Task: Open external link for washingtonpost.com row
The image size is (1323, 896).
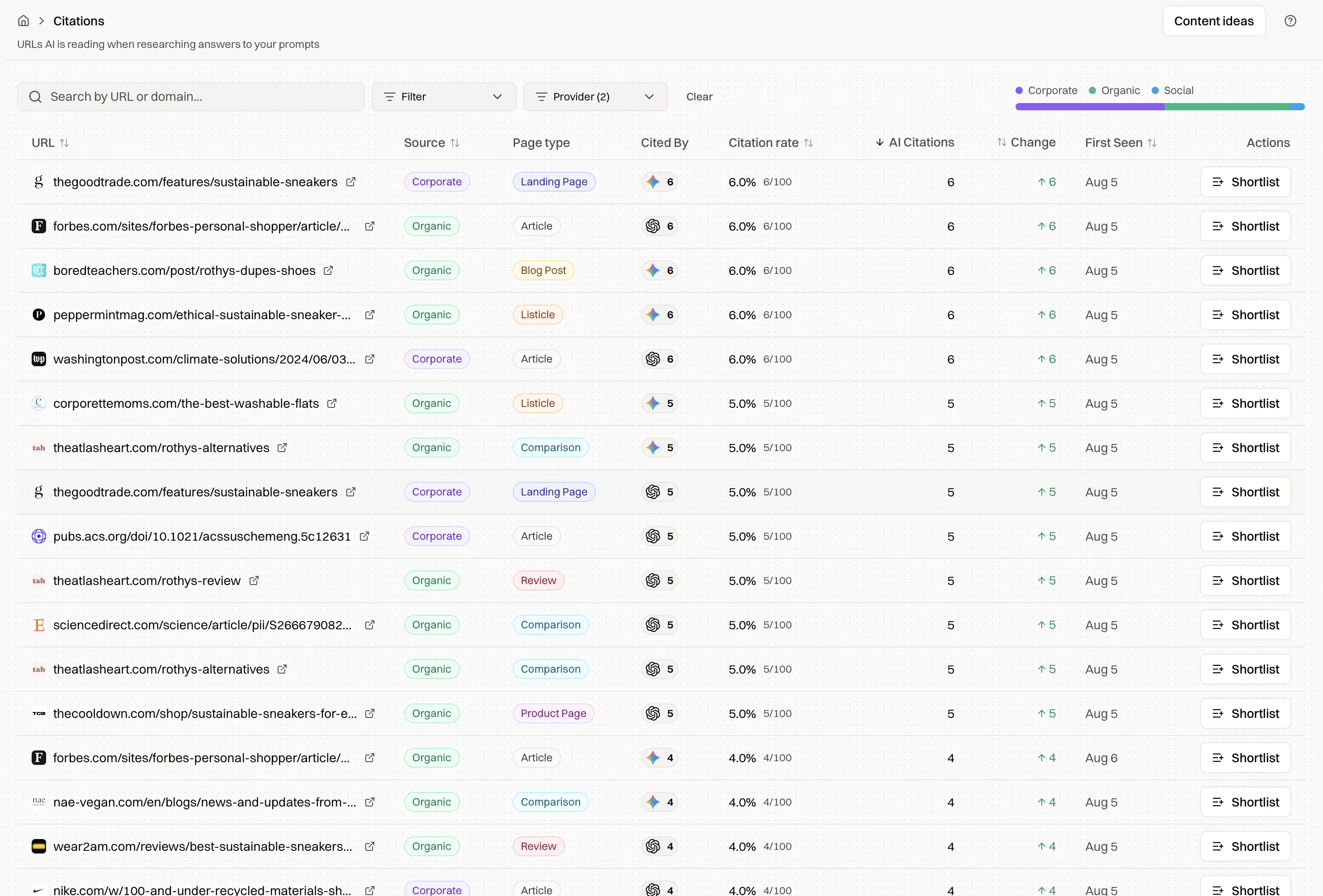Action: pos(370,359)
